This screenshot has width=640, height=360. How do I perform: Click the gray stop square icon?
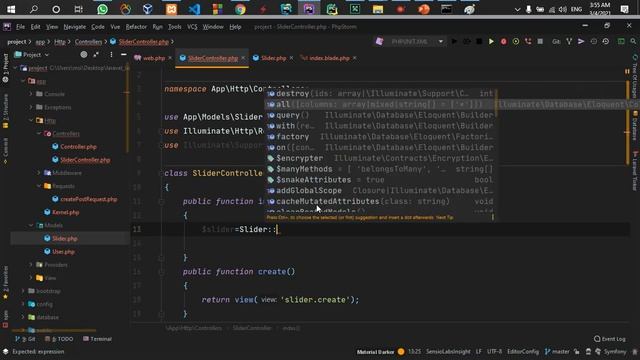(x=540, y=42)
